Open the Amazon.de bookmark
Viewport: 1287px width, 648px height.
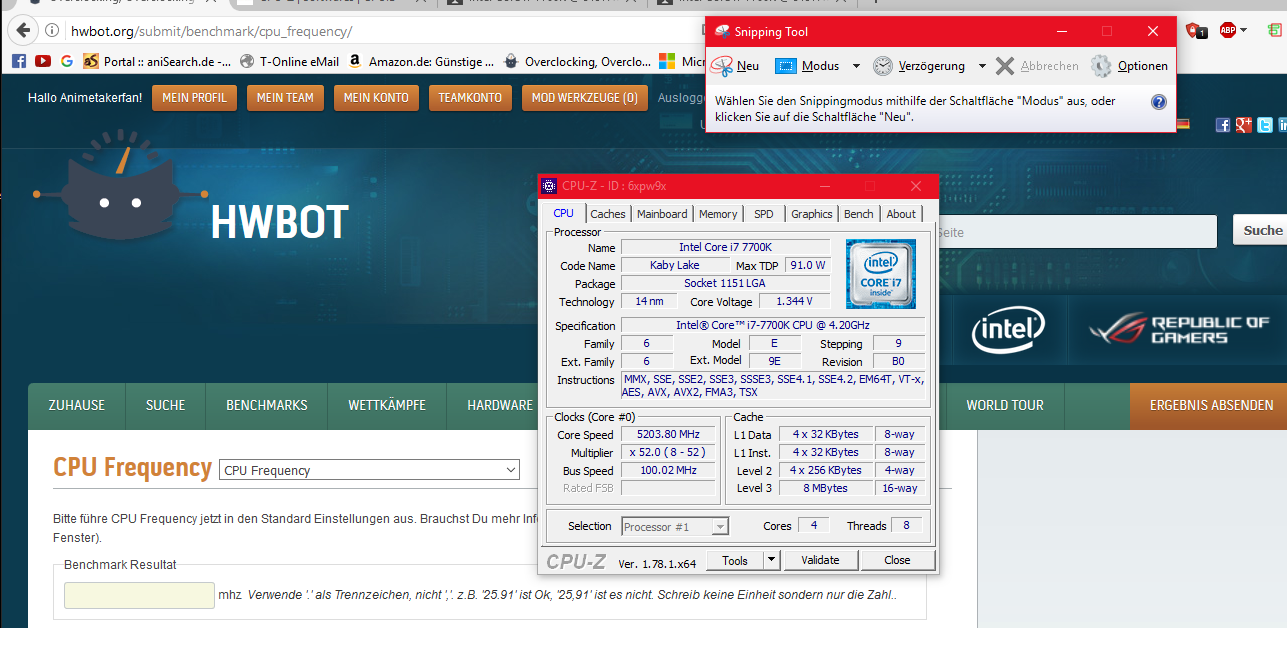click(421, 61)
